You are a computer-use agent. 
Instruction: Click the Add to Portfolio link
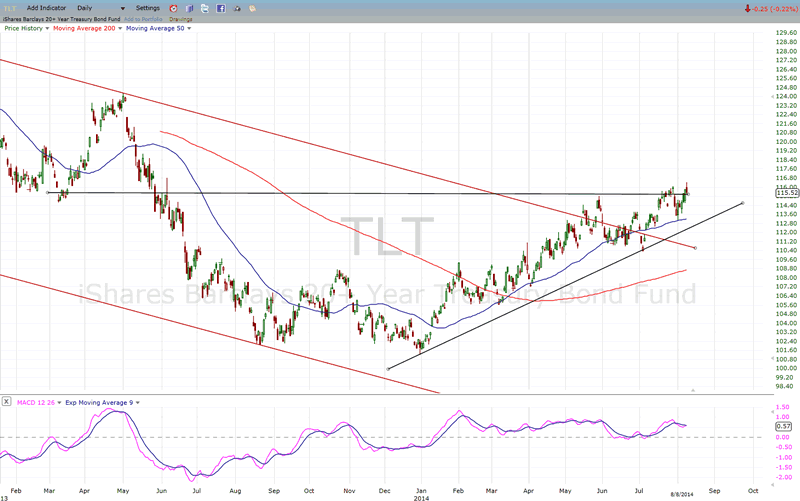(x=143, y=18)
